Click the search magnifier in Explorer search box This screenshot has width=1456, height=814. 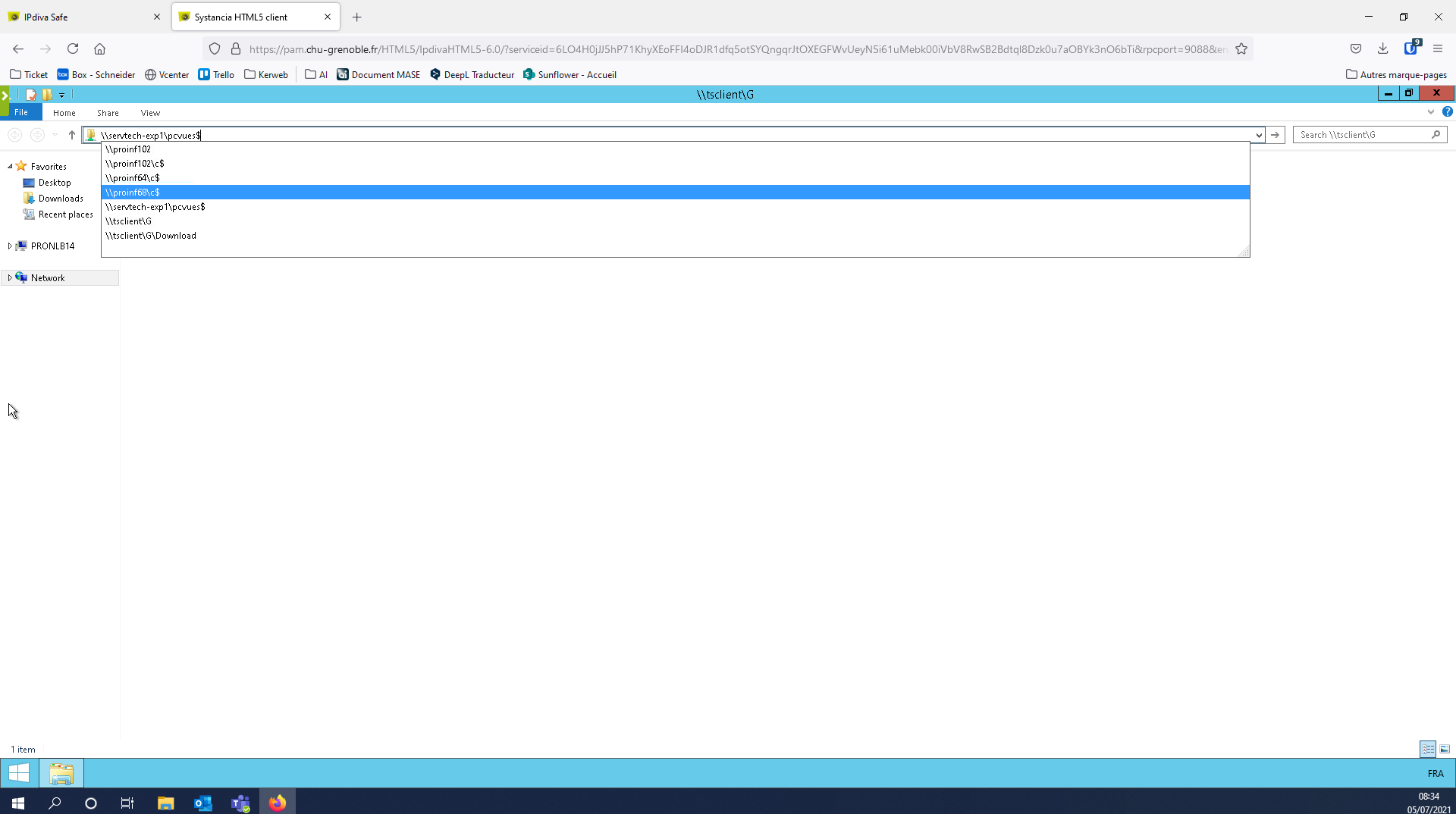[x=1436, y=135]
